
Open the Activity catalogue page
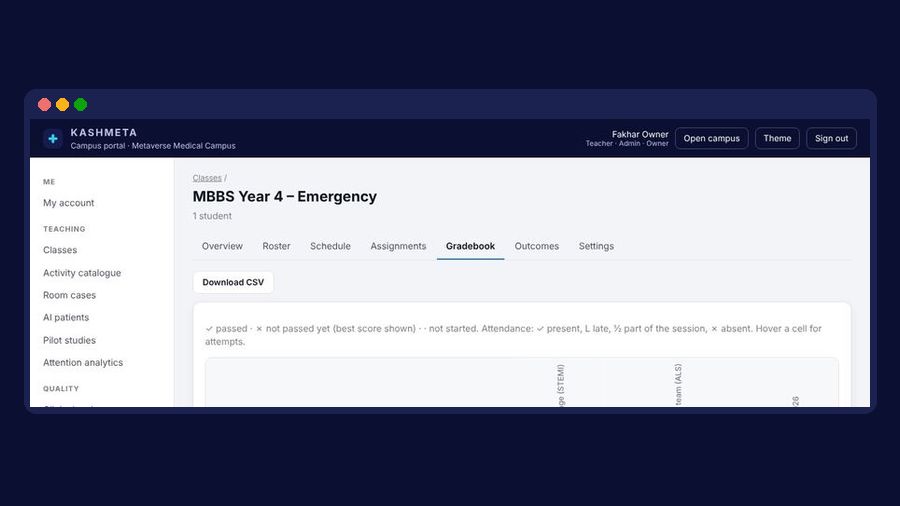coord(82,273)
